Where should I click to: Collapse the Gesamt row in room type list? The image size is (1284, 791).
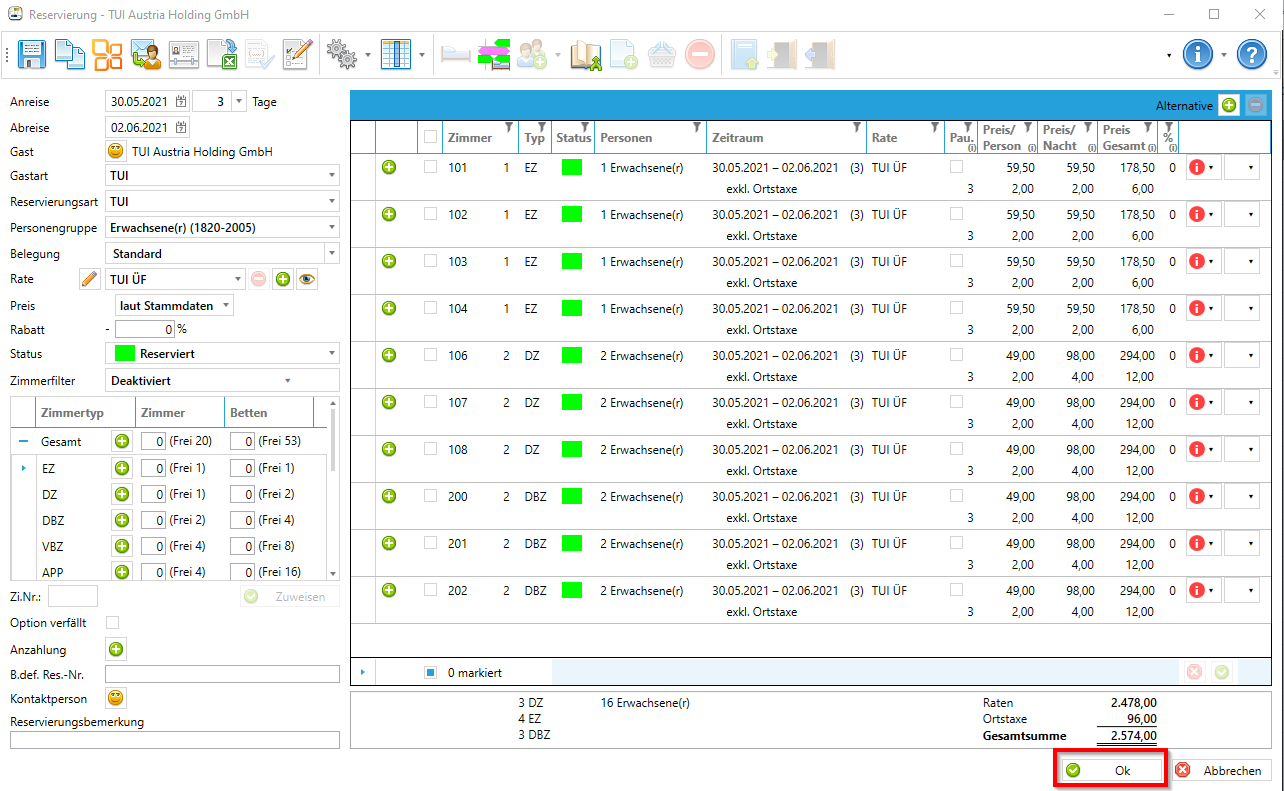click(x=23, y=441)
